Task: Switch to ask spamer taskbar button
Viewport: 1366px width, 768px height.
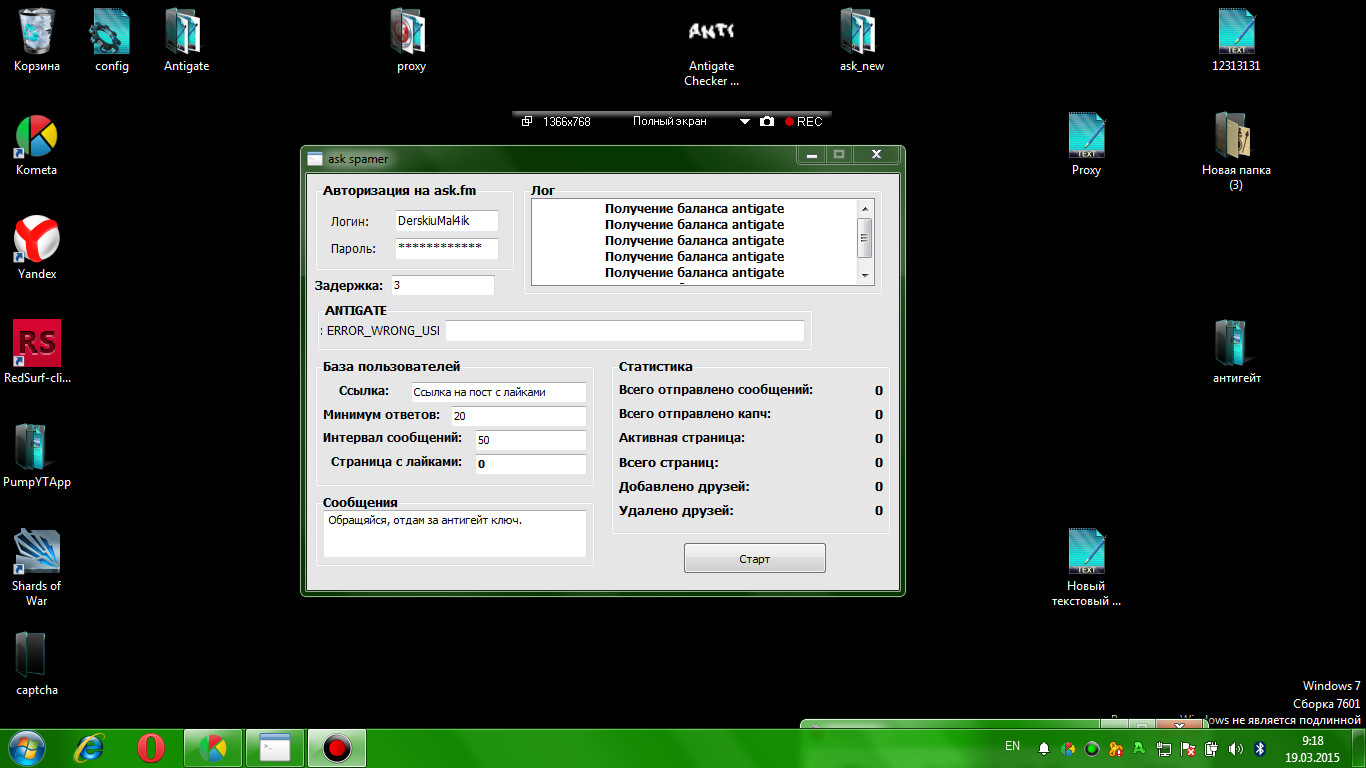Action: coord(275,748)
